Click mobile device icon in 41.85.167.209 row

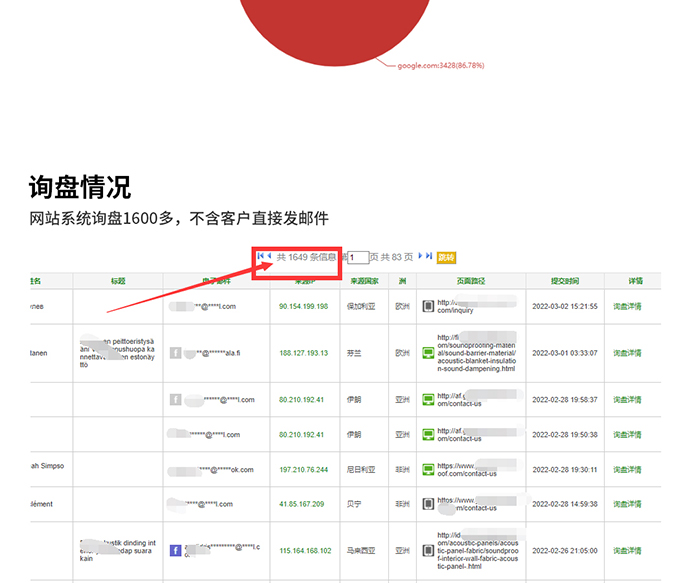pyautogui.click(x=428, y=504)
